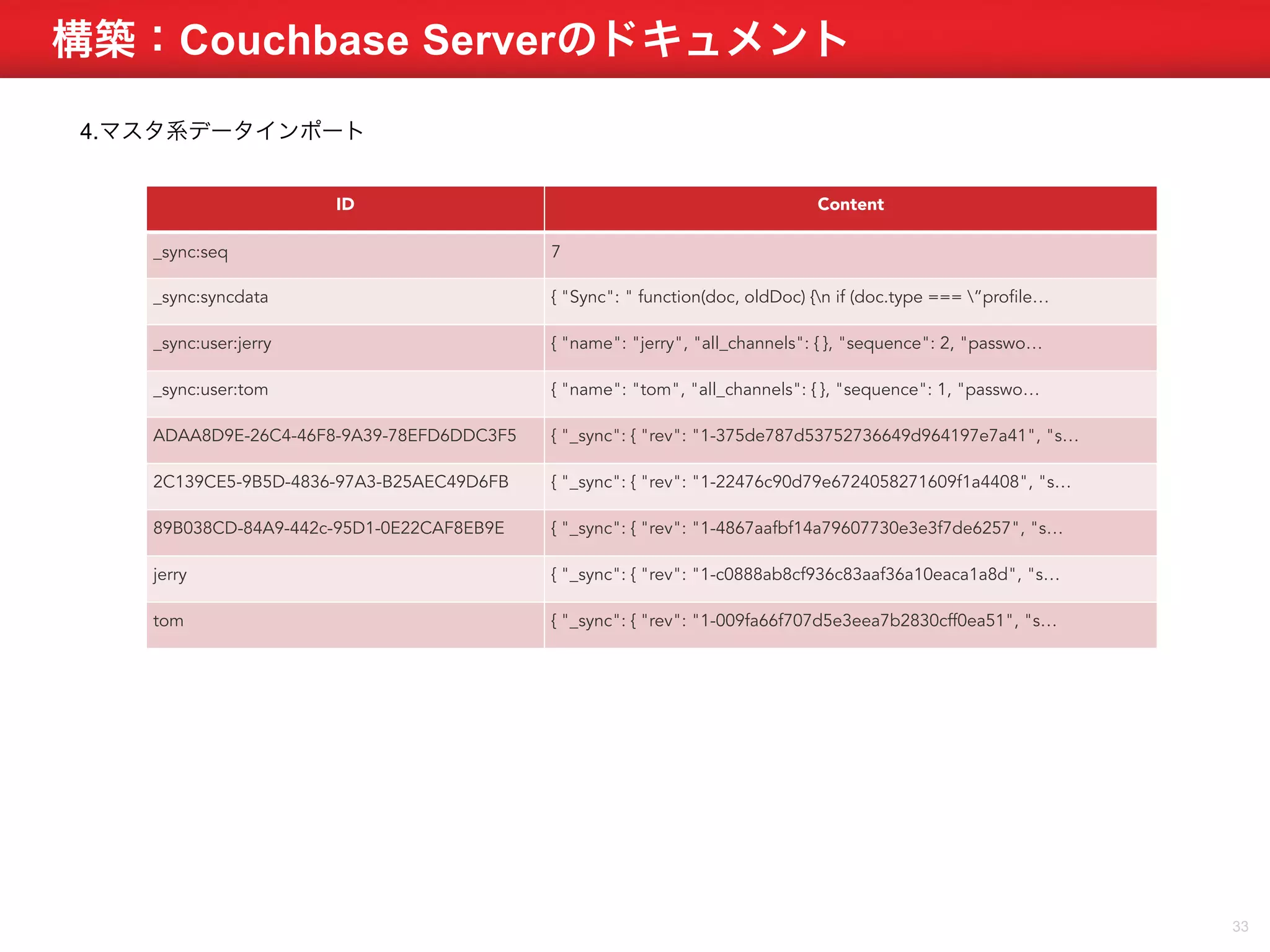Select the jerry ID cell
The height and width of the screenshot is (952, 1270).
point(345,579)
